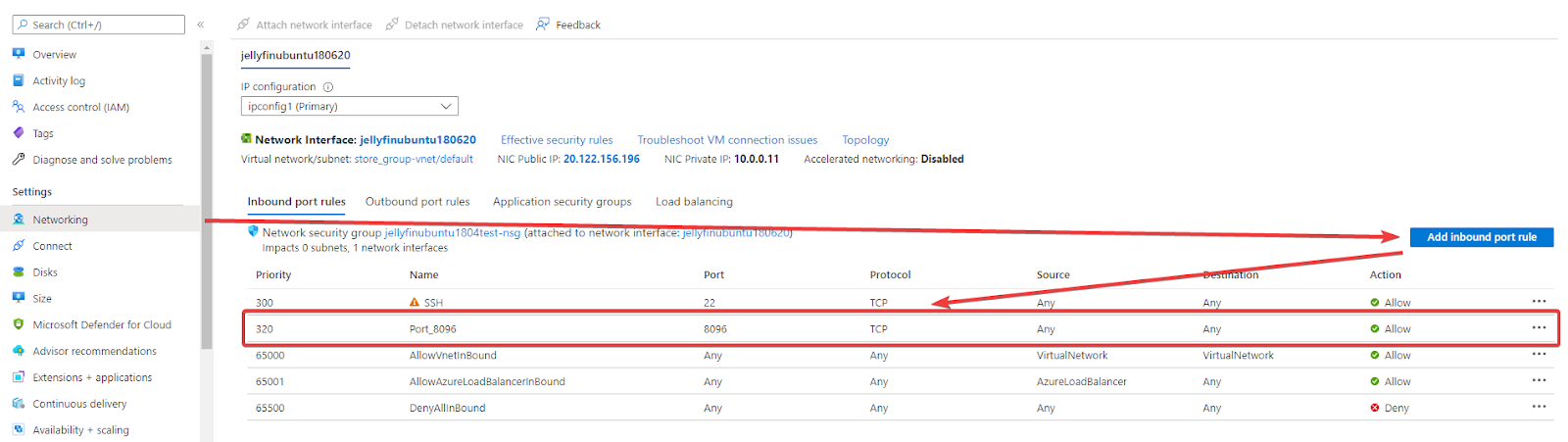Click the Action column header

pos(1385,275)
